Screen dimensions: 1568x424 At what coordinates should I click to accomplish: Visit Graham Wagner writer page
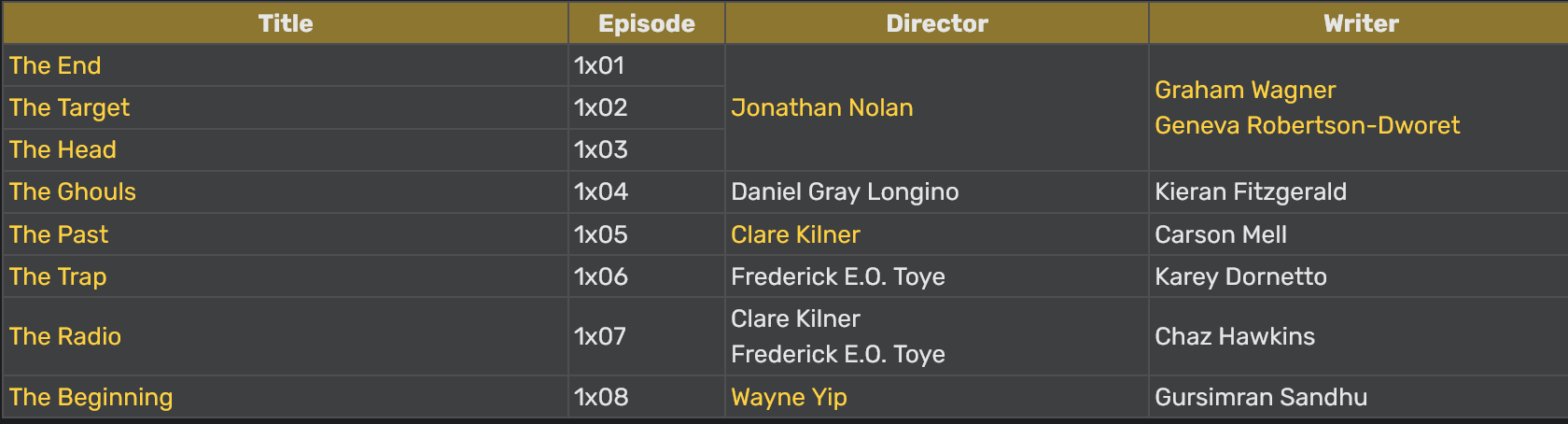[x=1245, y=90]
